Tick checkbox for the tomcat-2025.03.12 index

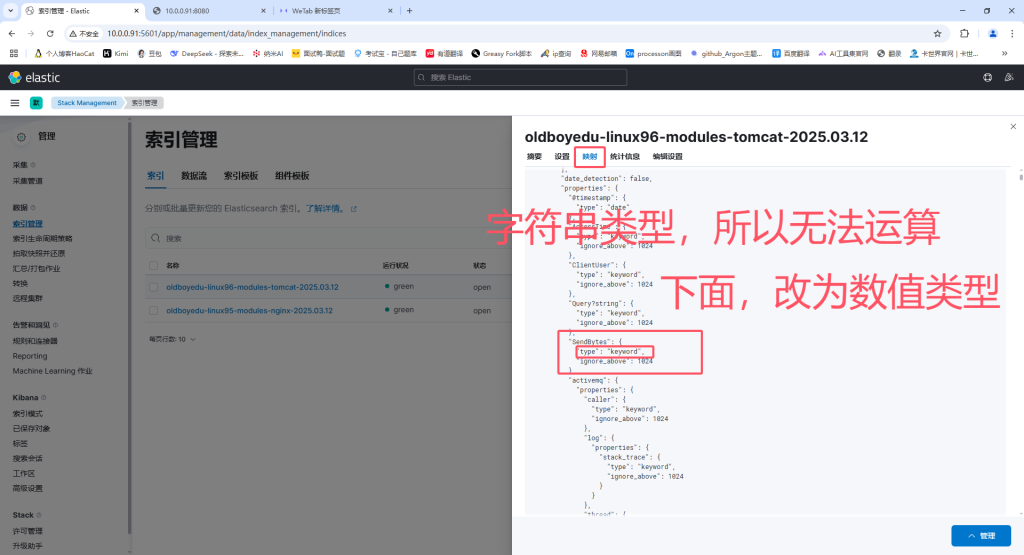click(x=153, y=287)
